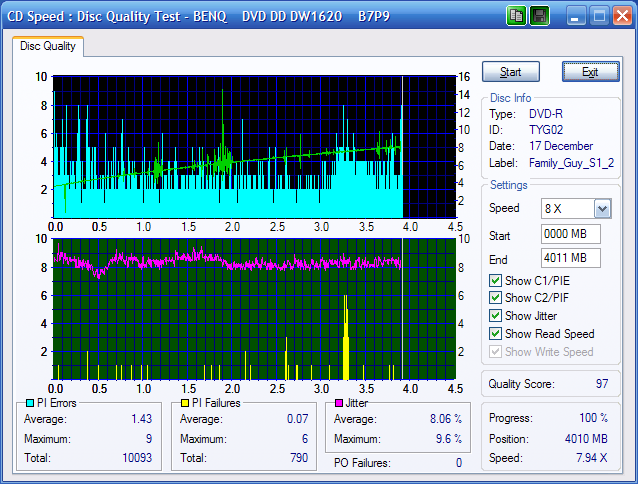
Task: Click the save floppy disk icon
Action: pyautogui.click(x=539, y=16)
